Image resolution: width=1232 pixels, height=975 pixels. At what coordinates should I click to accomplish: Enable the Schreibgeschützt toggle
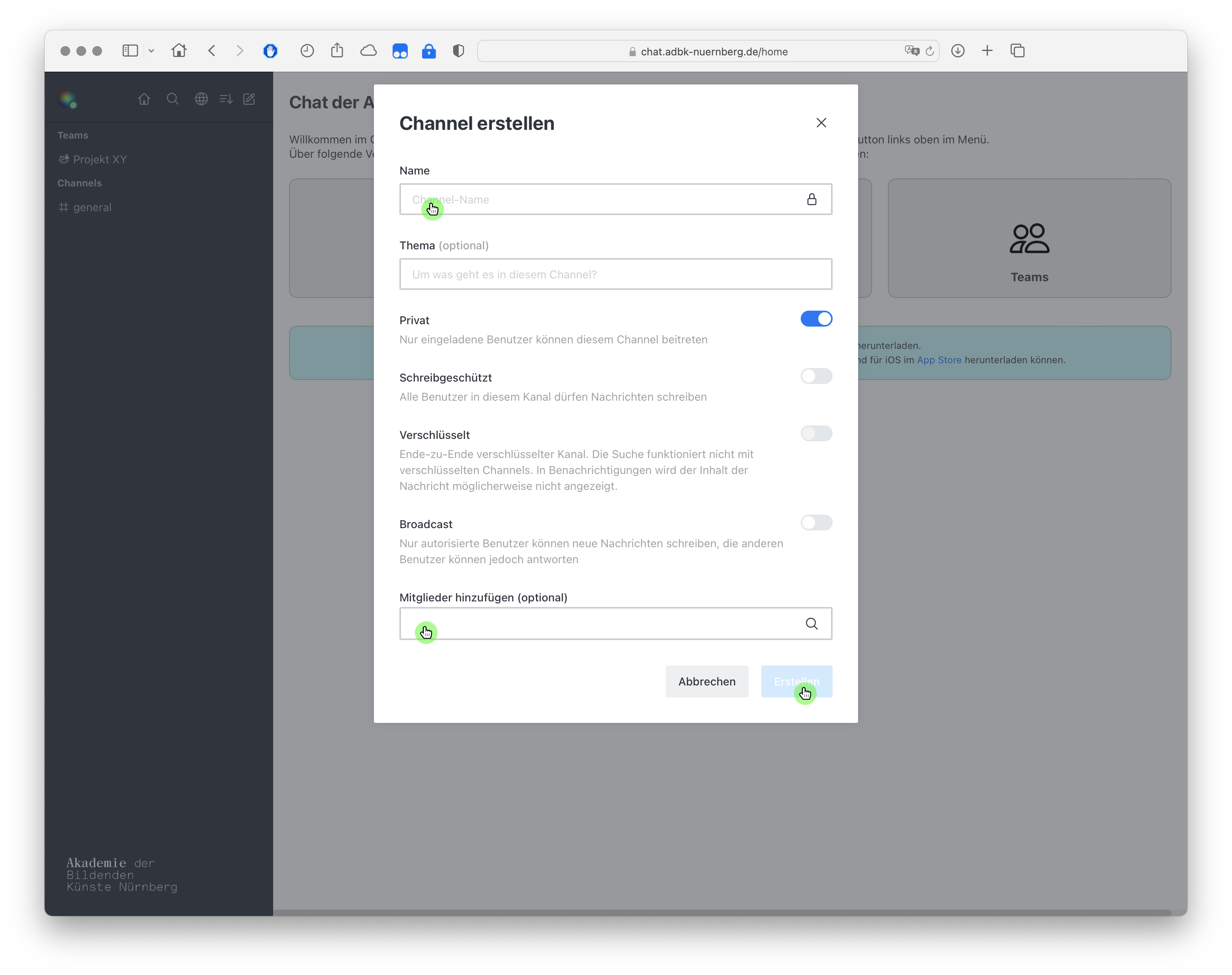coord(816,376)
